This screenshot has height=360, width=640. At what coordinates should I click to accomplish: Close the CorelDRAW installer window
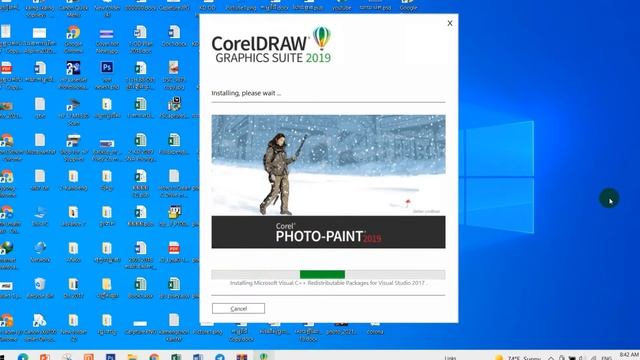tap(450, 23)
